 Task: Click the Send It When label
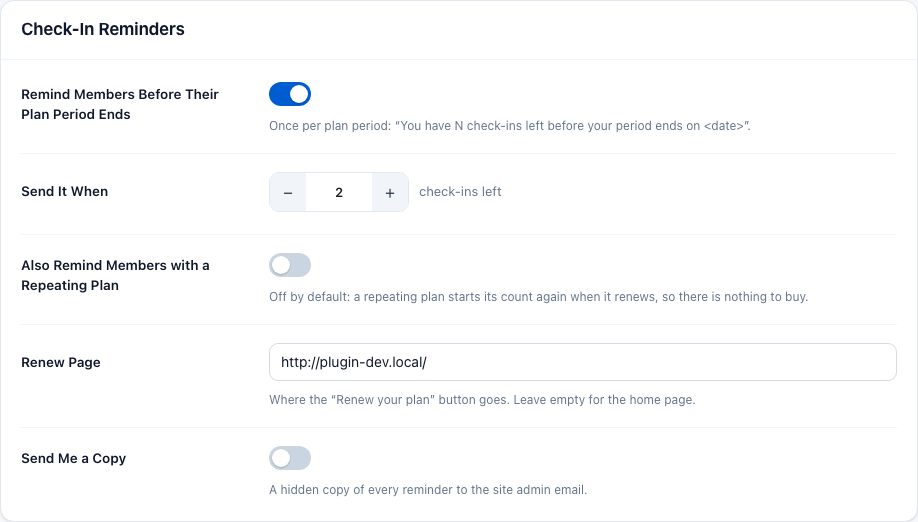coord(64,192)
